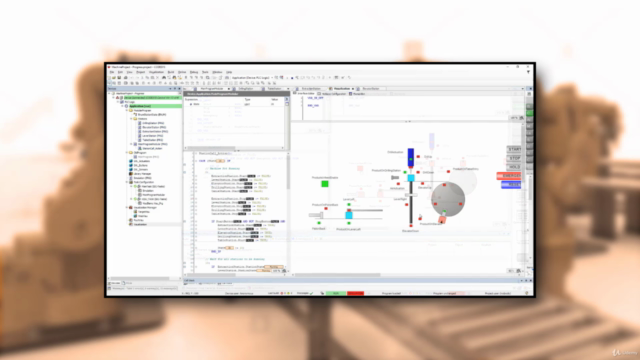This screenshot has width=640, height=360.
Task: Click the Print toolbar icon
Action: (125, 78)
